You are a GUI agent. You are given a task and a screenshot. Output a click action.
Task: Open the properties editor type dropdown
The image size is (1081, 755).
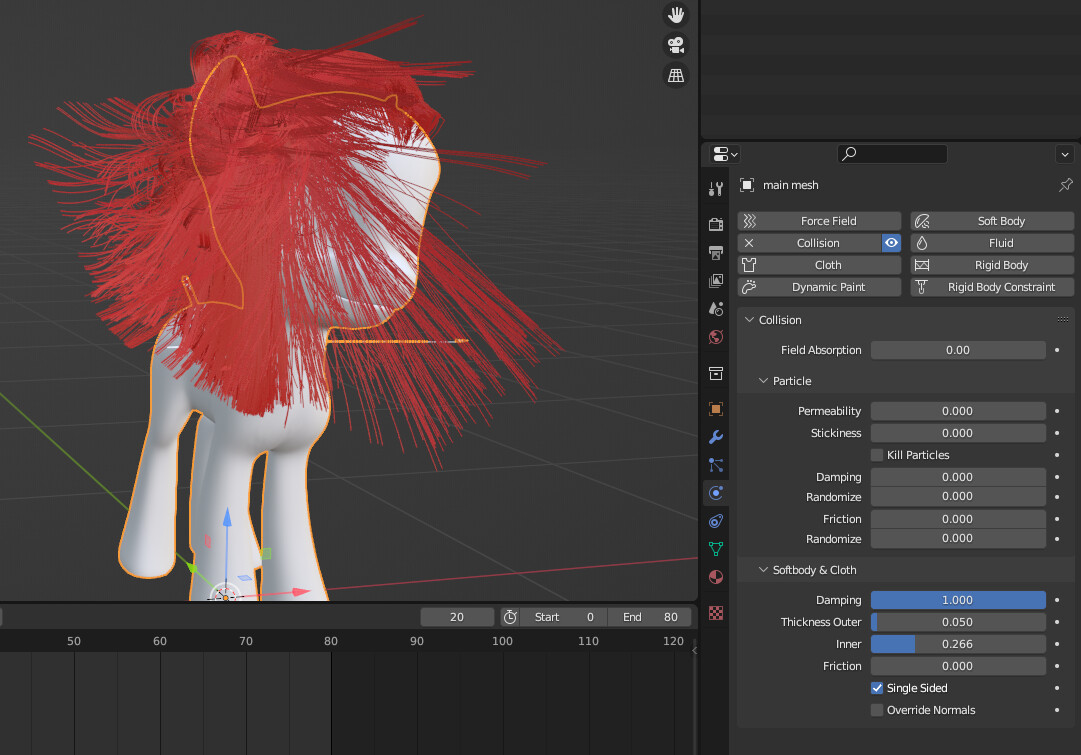(x=722, y=153)
